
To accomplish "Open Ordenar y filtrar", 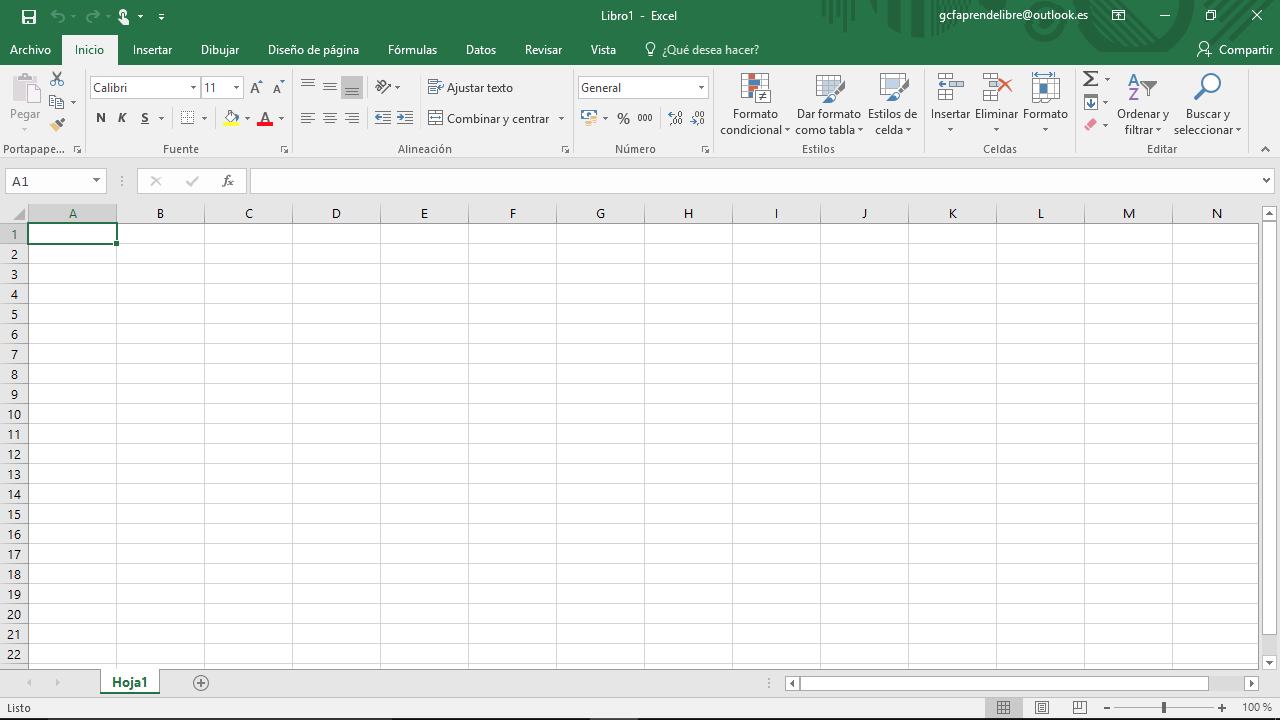I will pyautogui.click(x=1142, y=104).
